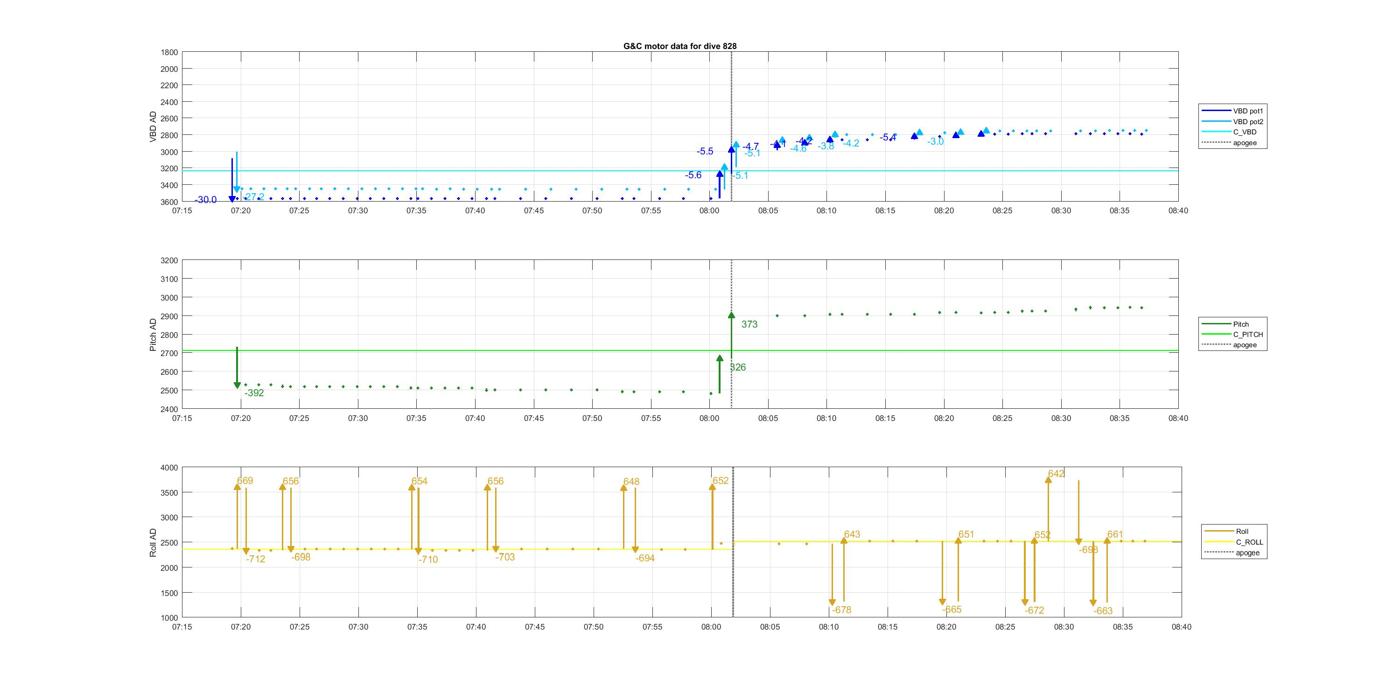This screenshot has width=1400, height=693.
Task: Click the '1800' tick on VBD AD axis
Action: tap(169, 52)
